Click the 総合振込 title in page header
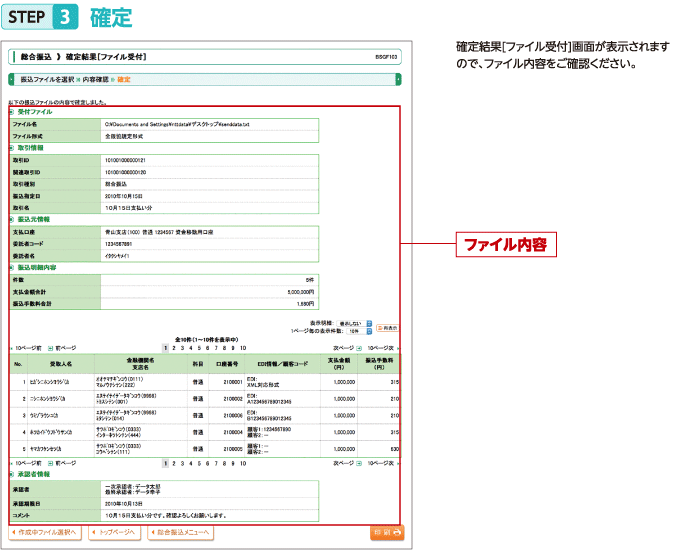 coord(36,57)
